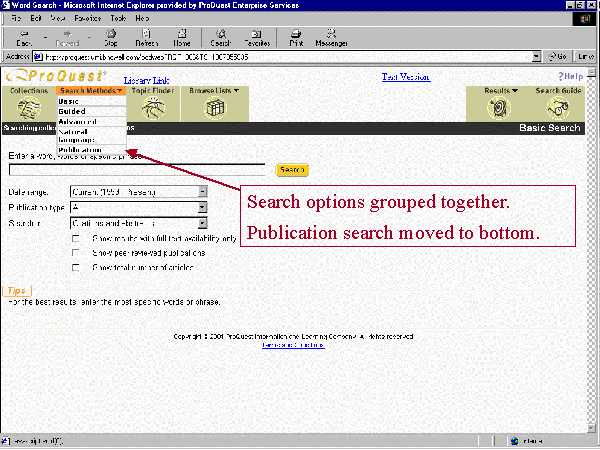Click the Refresh toolbar icon

click(147, 34)
